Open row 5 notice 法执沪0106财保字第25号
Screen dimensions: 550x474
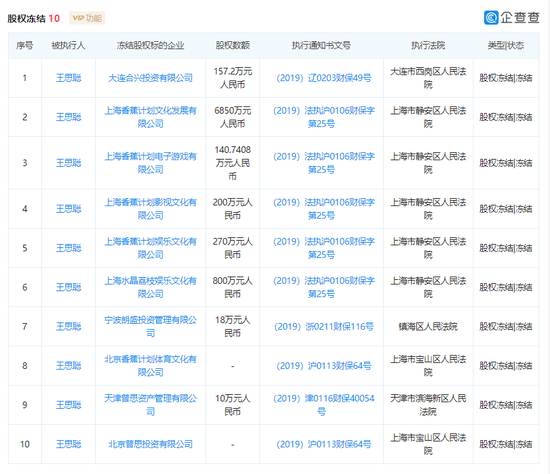pos(323,248)
